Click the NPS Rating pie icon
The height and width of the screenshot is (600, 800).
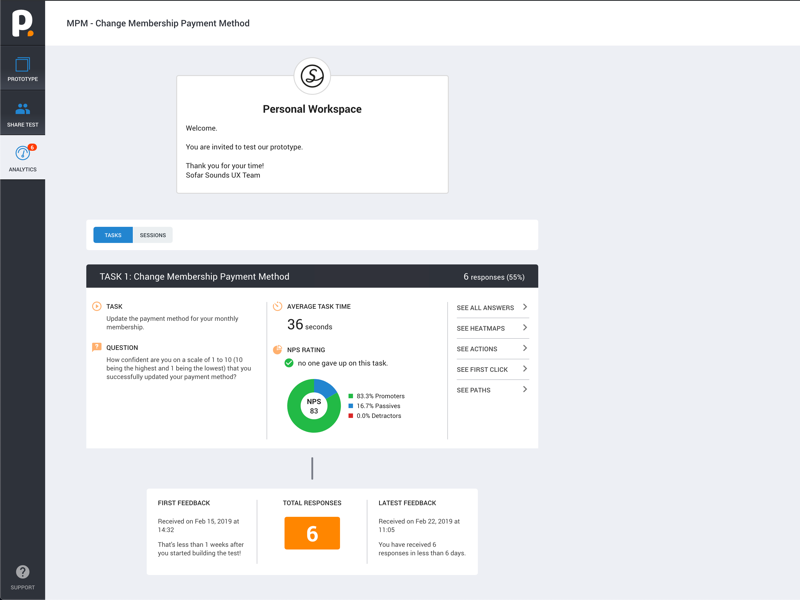click(x=278, y=349)
